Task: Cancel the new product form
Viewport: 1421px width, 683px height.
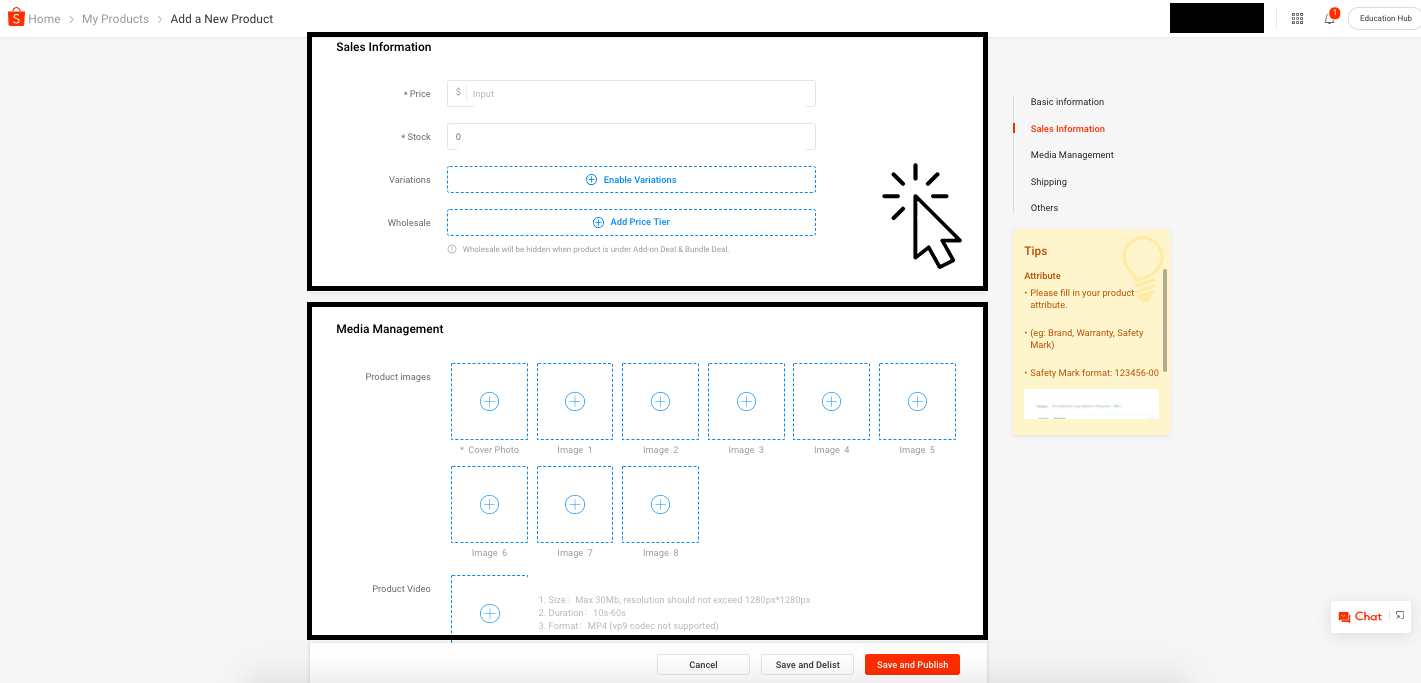Action: 703,664
